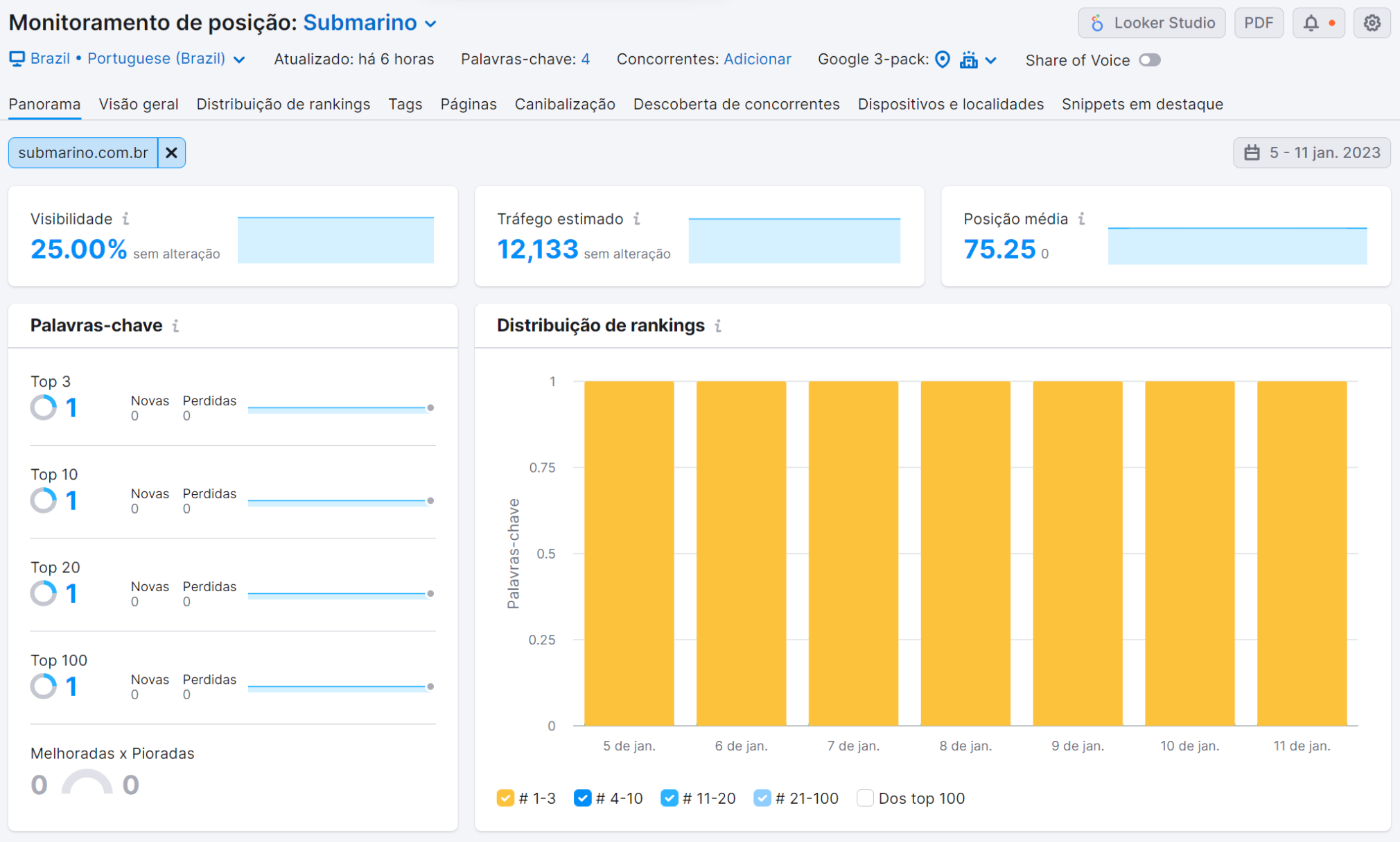Click the PDF button to export report
This screenshot has width=1400, height=842.
coord(1259,22)
